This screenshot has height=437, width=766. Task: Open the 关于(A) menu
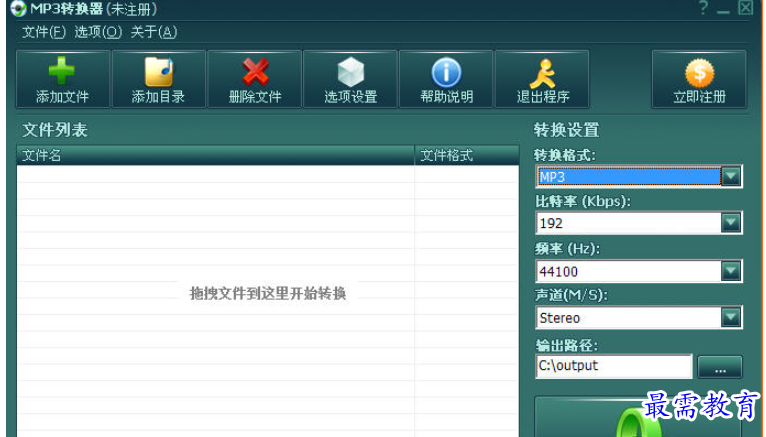click(x=154, y=32)
